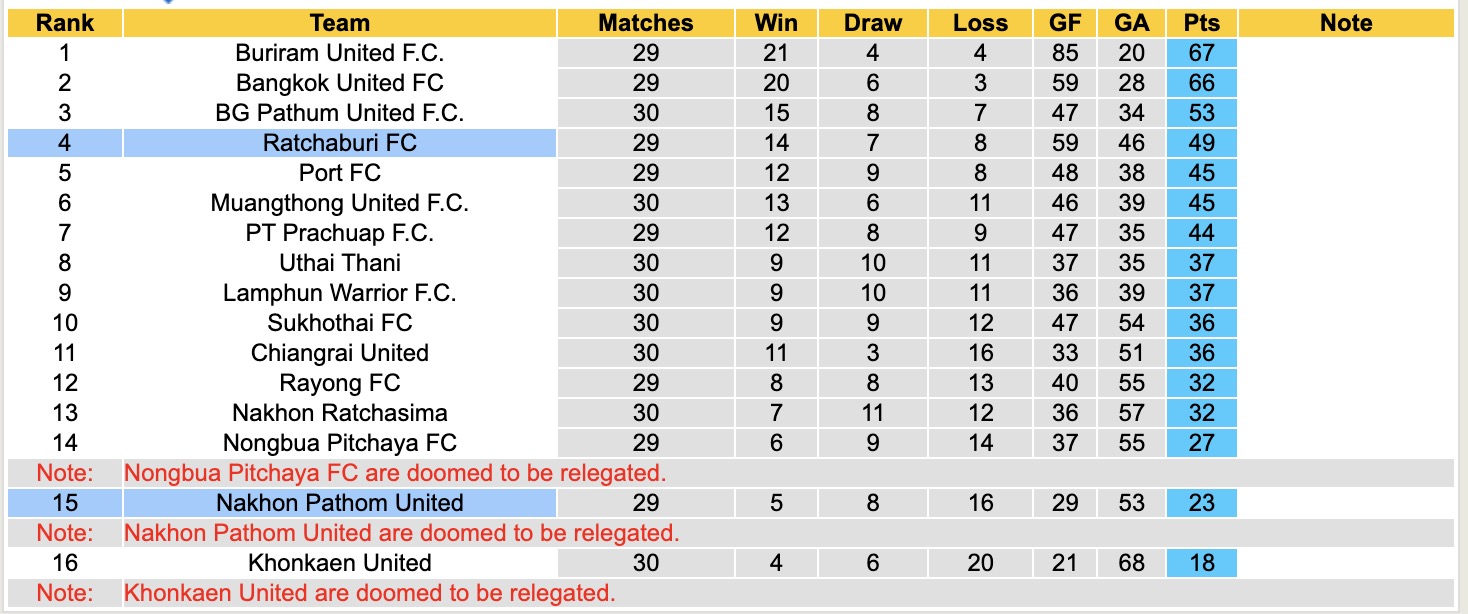Click the Nongbua Pitchaya relegation note text
Image resolution: width=1468 pixels, height=614 pixels.
click(x=395, y=473)
